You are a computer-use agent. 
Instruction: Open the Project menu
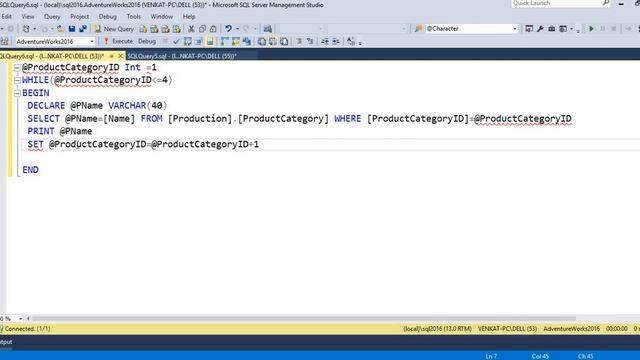pyautogui.click(x=79, y=16)
